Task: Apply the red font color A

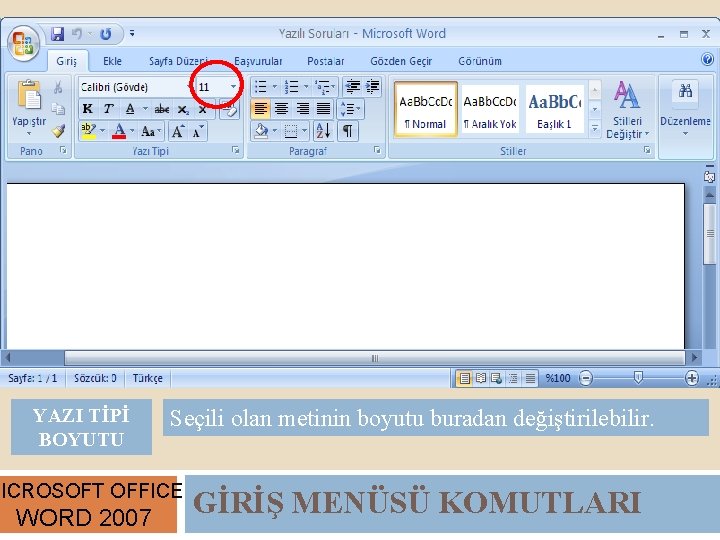Action: pyautogui.click(x=119, y=131)
